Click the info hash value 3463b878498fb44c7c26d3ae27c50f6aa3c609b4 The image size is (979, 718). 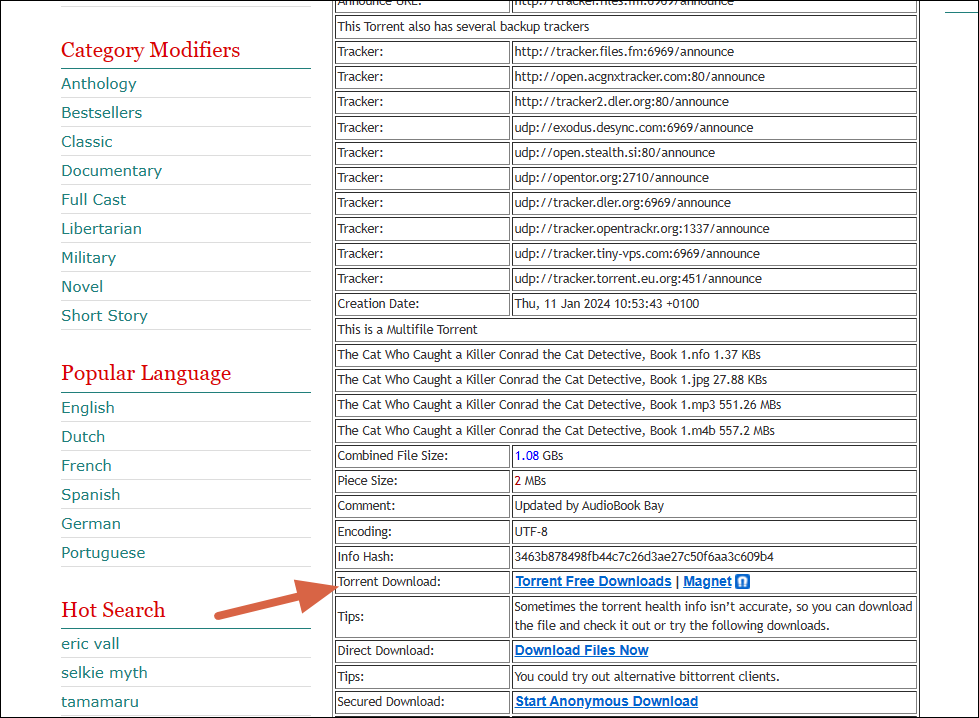click(644, 557)
